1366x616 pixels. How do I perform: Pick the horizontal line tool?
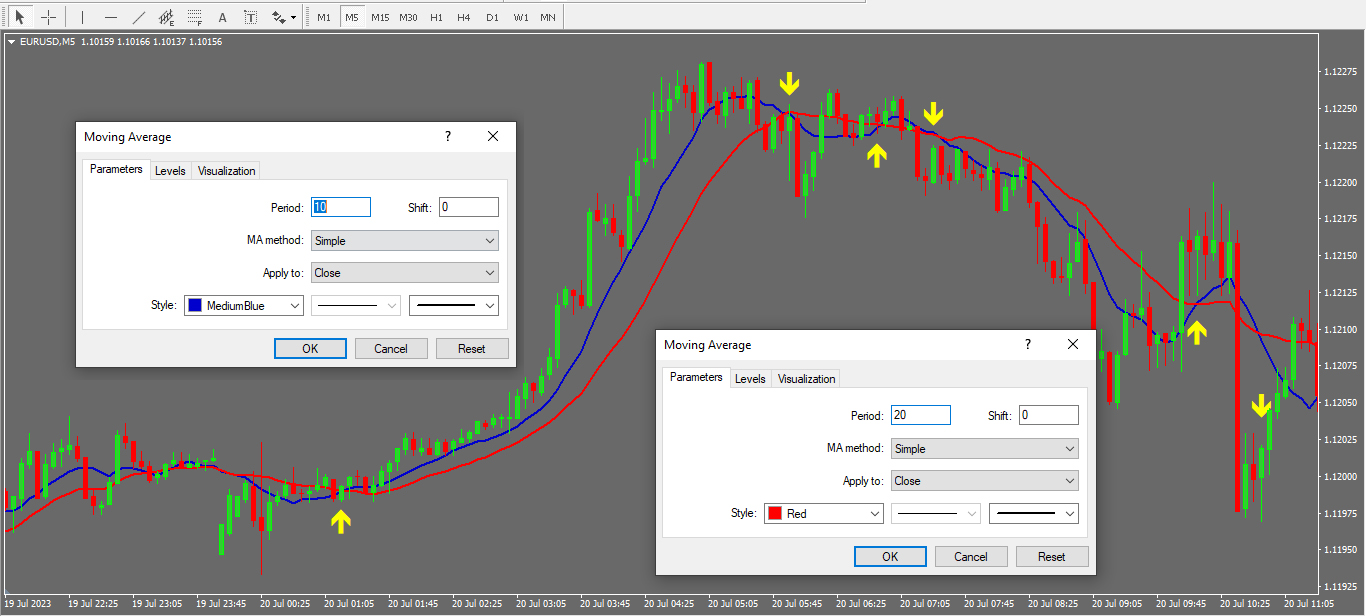coord(111,17)
